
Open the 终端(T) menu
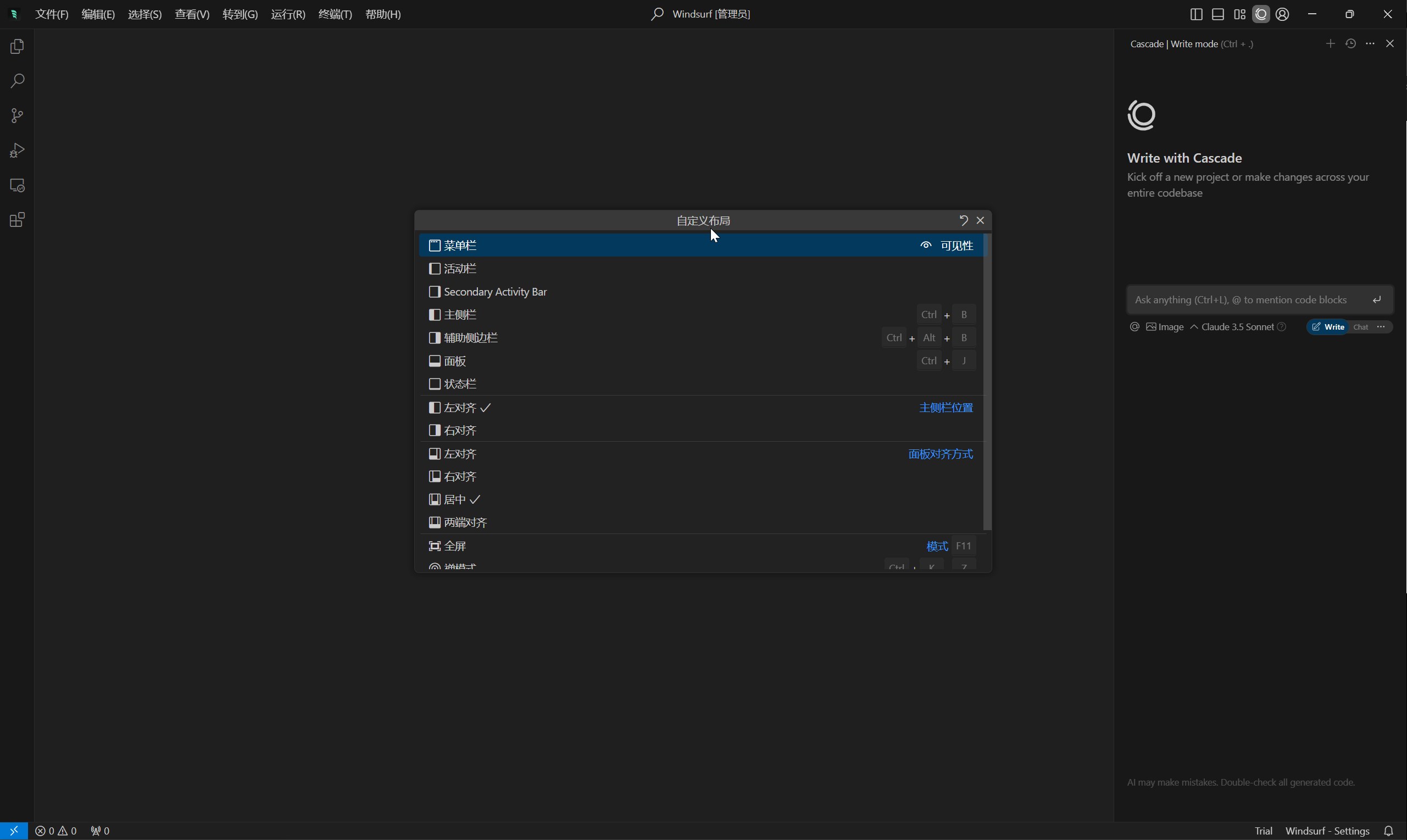click(x=335, y=14)
